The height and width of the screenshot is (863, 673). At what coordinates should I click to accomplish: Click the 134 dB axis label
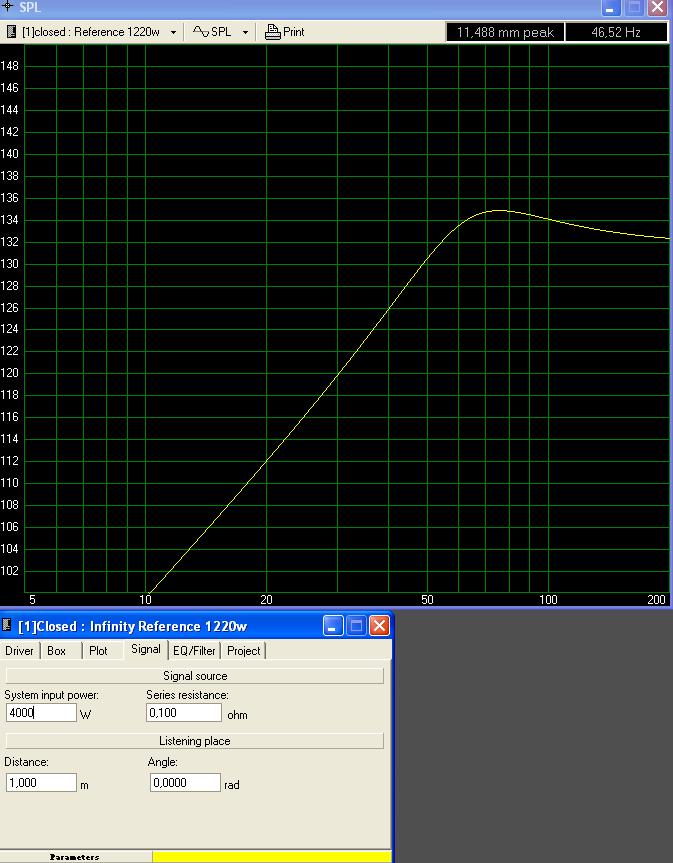pos(9,220)
